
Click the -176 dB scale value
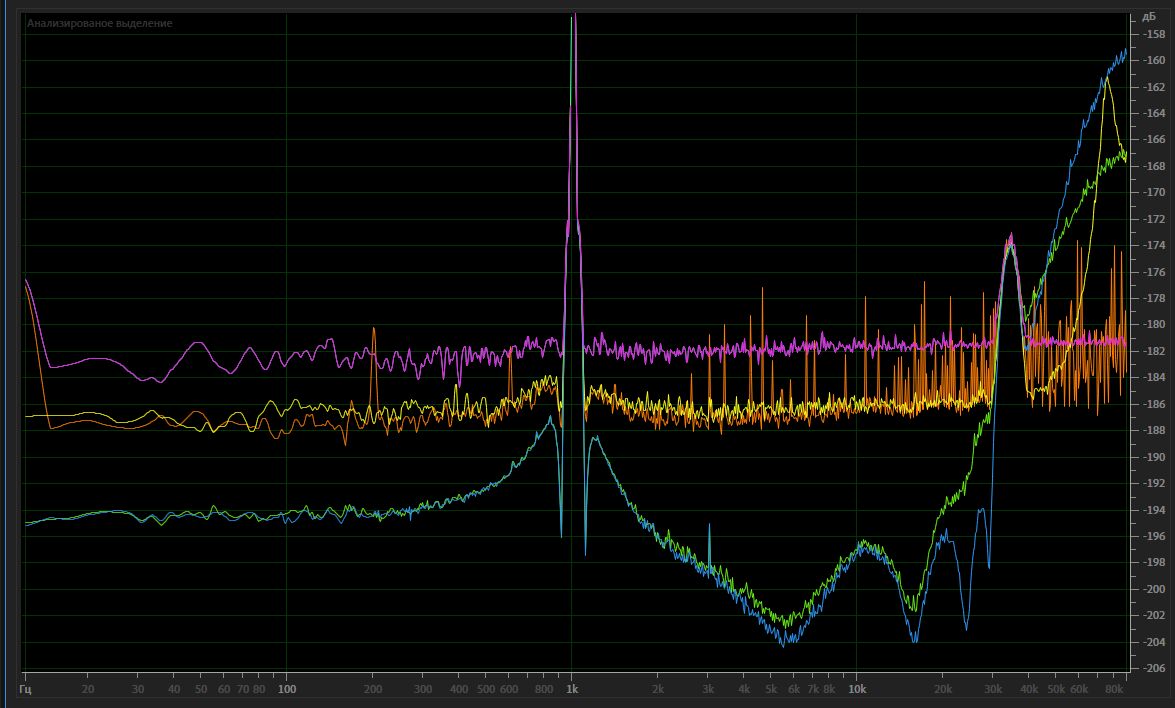[x=1153, y=272]
